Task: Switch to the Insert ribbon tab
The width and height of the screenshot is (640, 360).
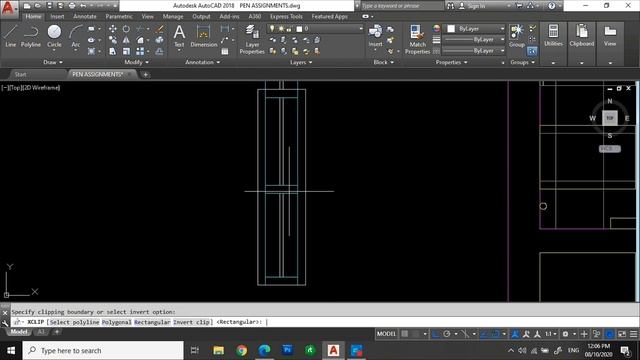Action: 57,16
